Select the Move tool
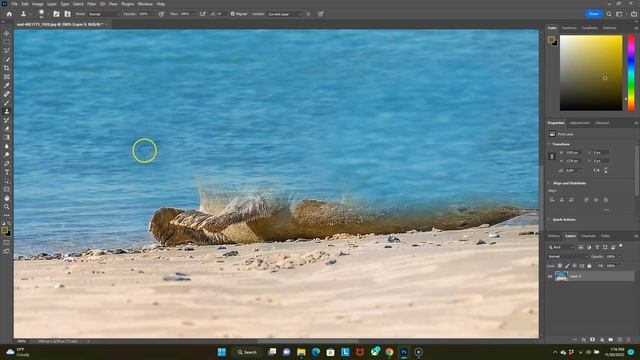This screenshot has width=640, height=360. (7, 33)
